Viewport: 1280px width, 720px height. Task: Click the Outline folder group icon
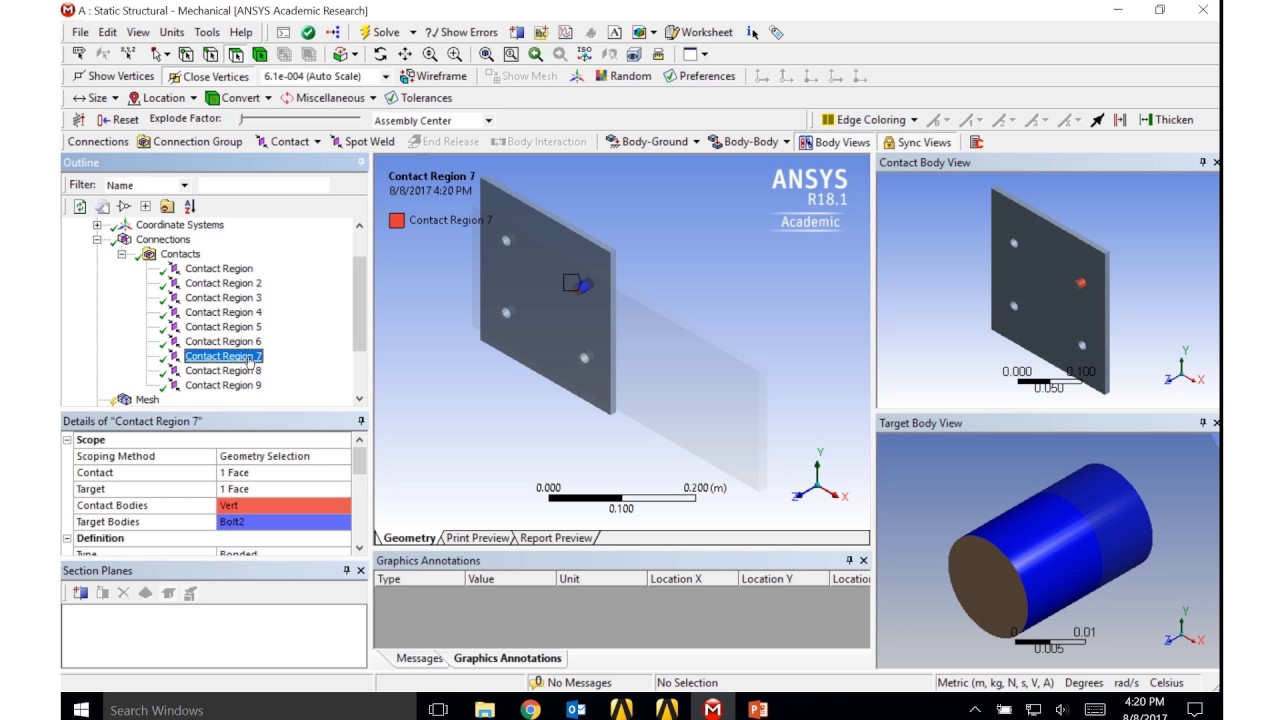(167, 207)
